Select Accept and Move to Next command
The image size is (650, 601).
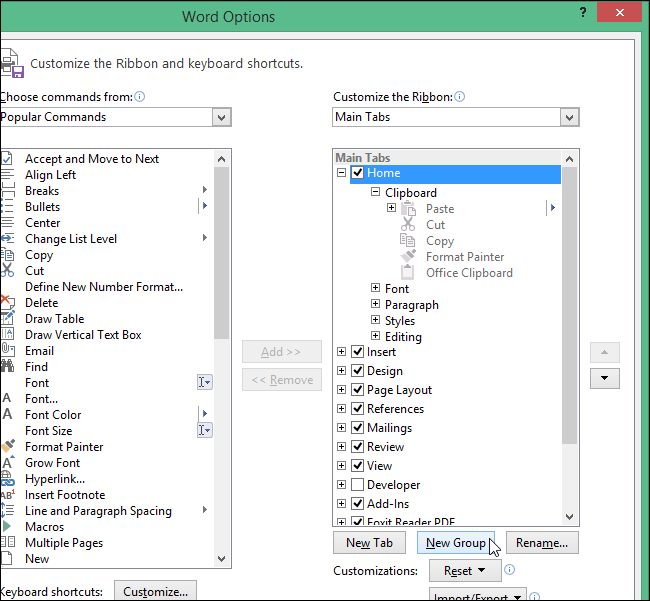click(x=106, y=159)
